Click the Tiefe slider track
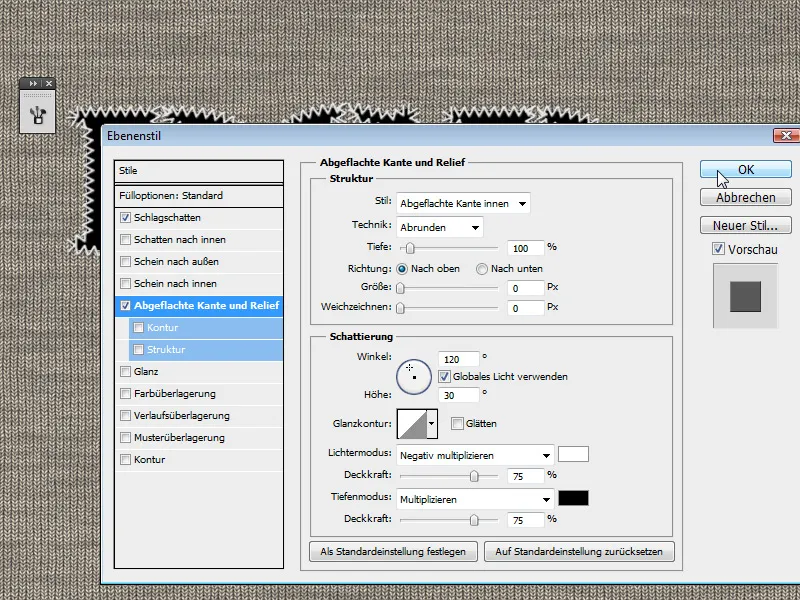Viewport: 800px width, 600px height. tap(448, 248)
